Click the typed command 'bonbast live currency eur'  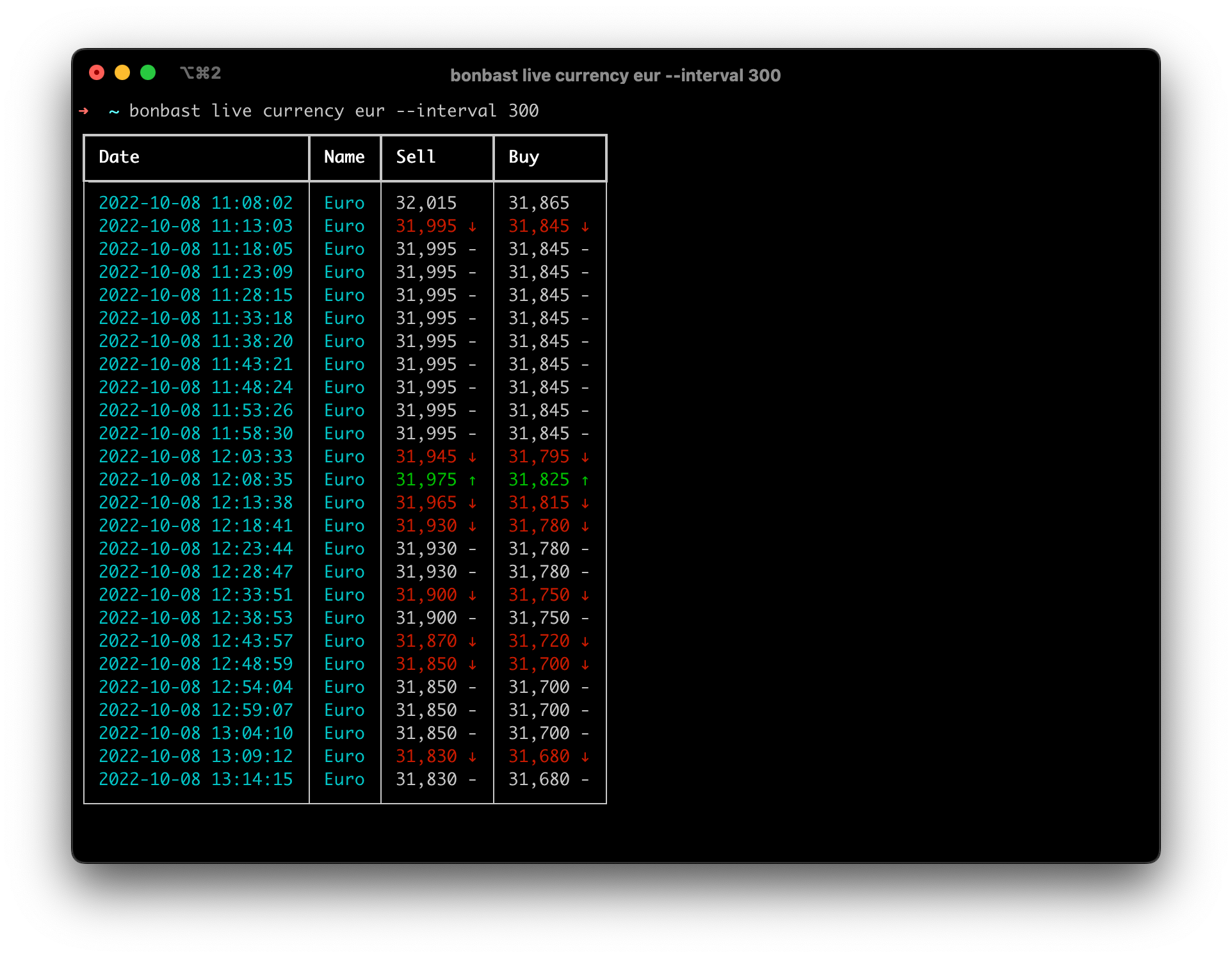[x=257, y=111]
